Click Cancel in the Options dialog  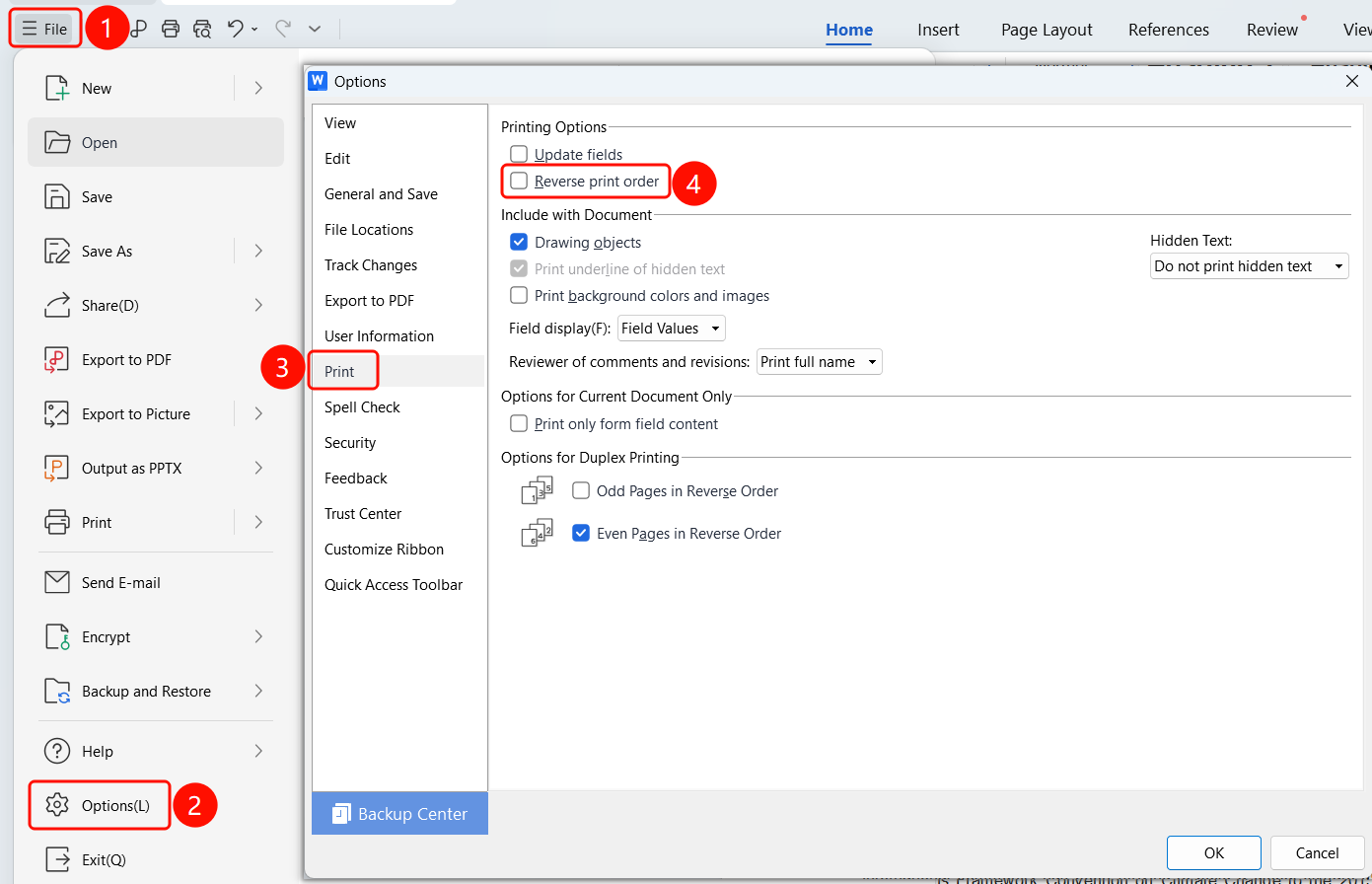(x=1318, y=852)
